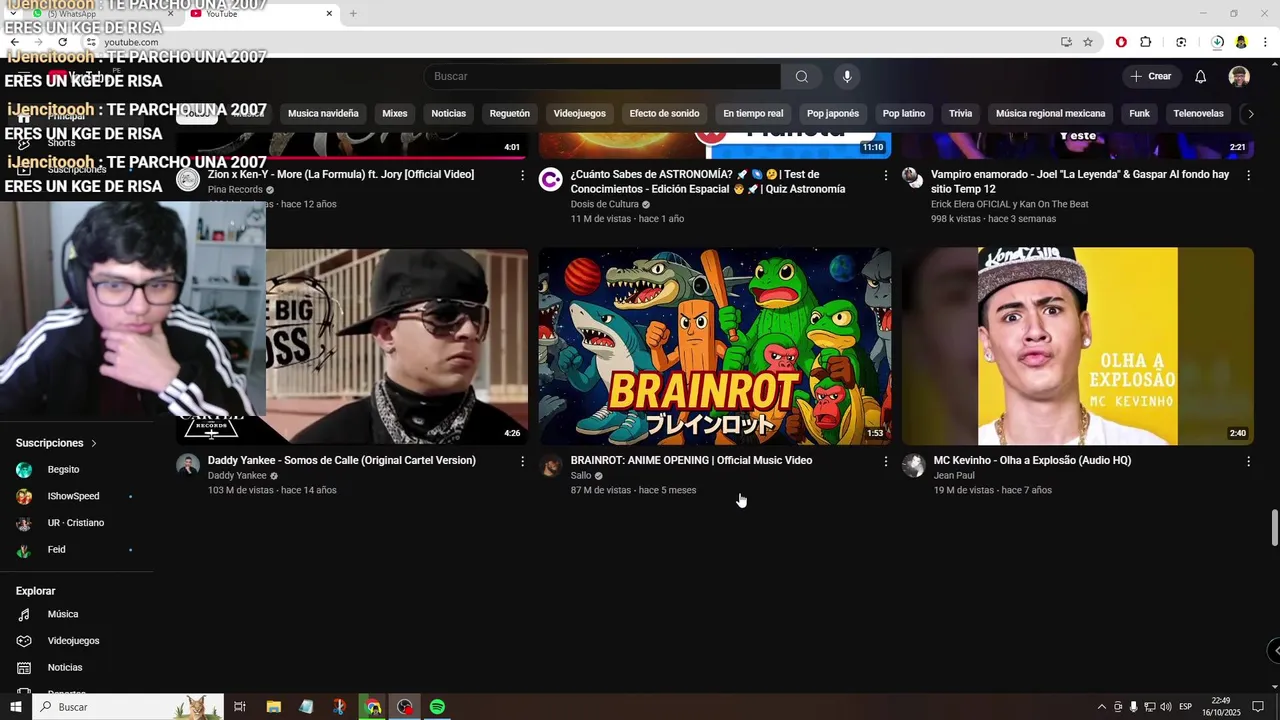The image size is (1280, 720).
Task: Expand the Suscripciones section chevron
Action: pyautogui.click(x=94, y=443)
